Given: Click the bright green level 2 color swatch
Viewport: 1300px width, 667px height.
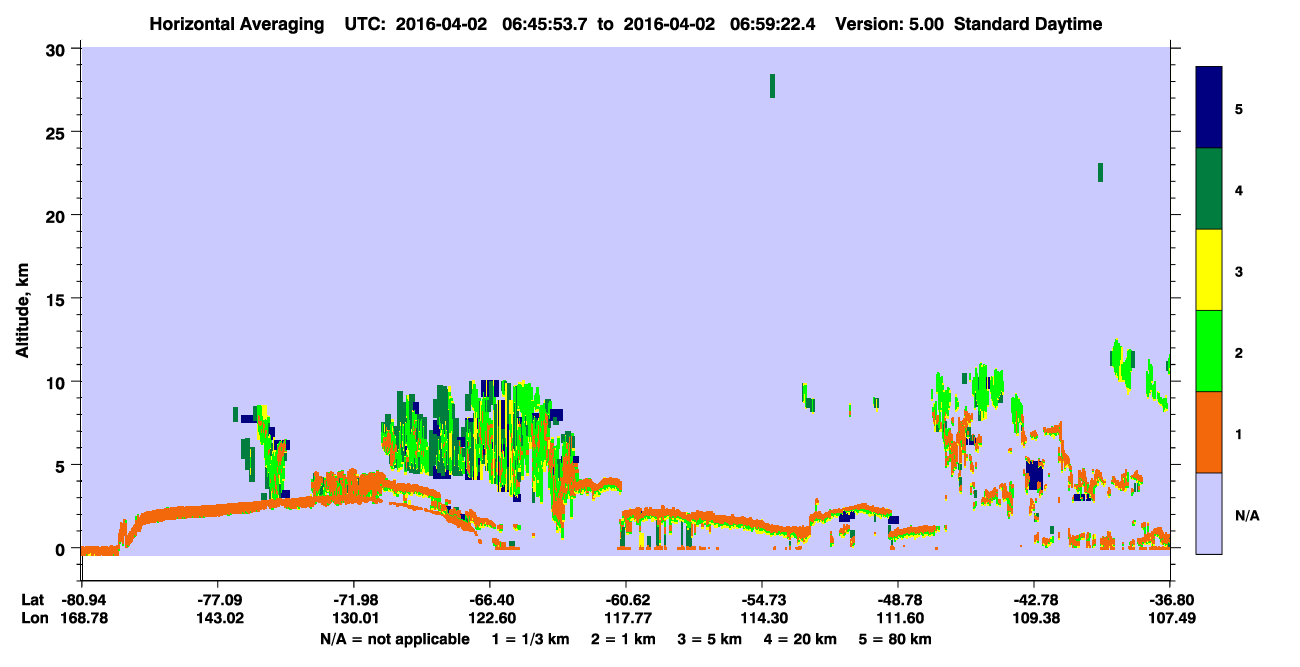Looking at the screenshot, I should click(1209, 351).
